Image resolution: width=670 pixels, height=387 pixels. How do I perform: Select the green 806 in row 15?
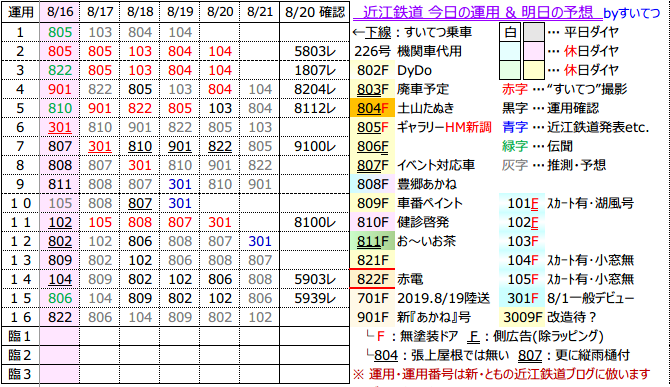pyautogui.click(x=60, y=298)
